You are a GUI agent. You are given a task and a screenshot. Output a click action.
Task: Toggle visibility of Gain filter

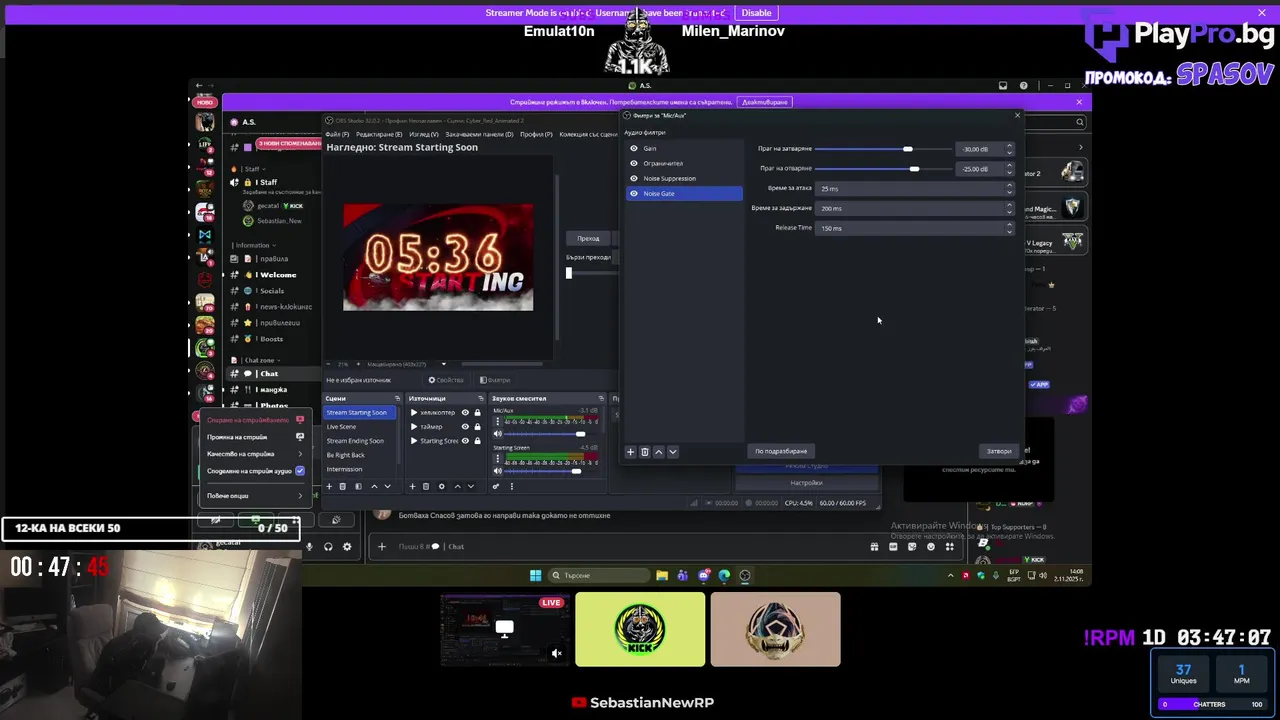point(634,148)
